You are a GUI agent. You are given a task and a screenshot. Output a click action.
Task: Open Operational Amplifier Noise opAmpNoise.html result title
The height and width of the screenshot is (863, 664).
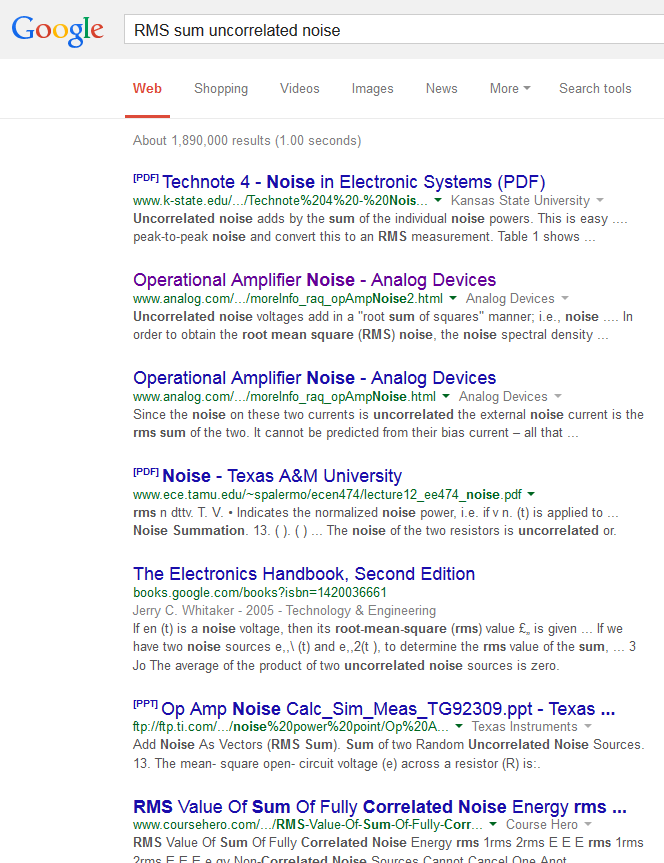[x=314, y=378]
